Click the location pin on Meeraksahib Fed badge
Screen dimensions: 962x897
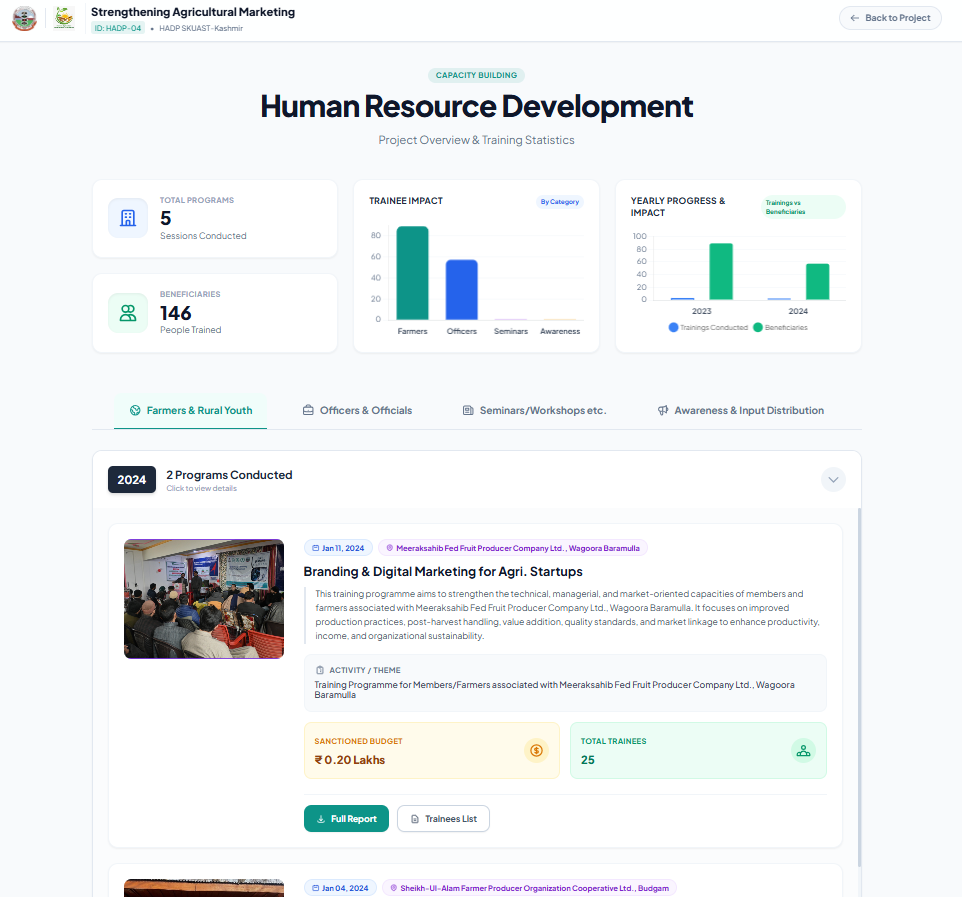point(390,547)
